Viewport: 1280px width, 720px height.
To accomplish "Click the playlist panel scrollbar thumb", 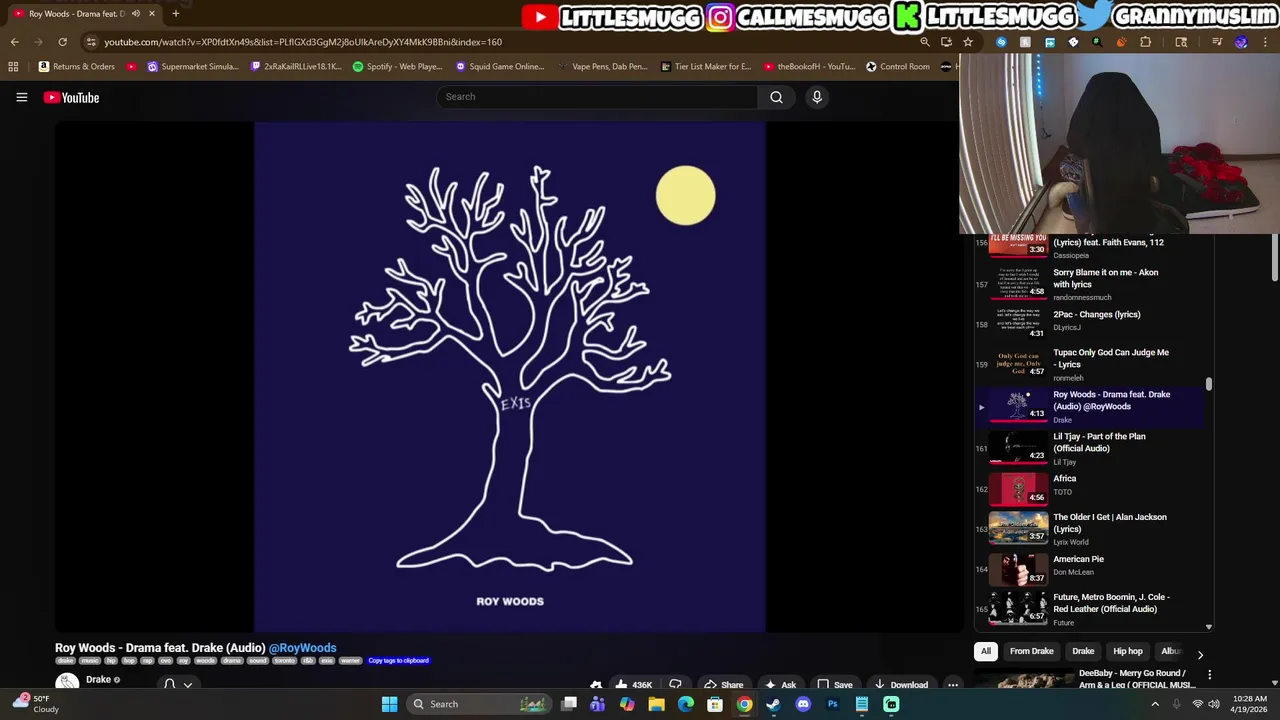I will point(1208,384).
